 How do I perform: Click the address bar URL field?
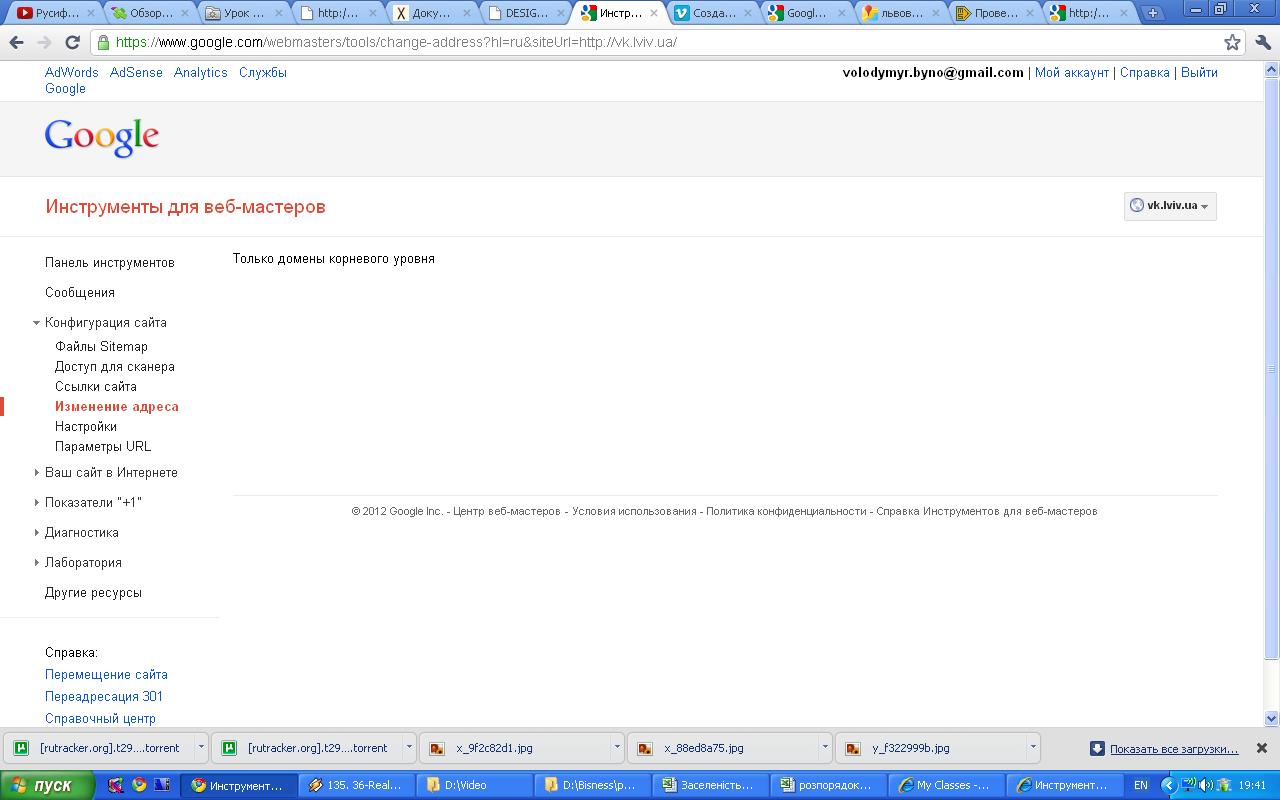pyautogui.click(x=660, y=43)
